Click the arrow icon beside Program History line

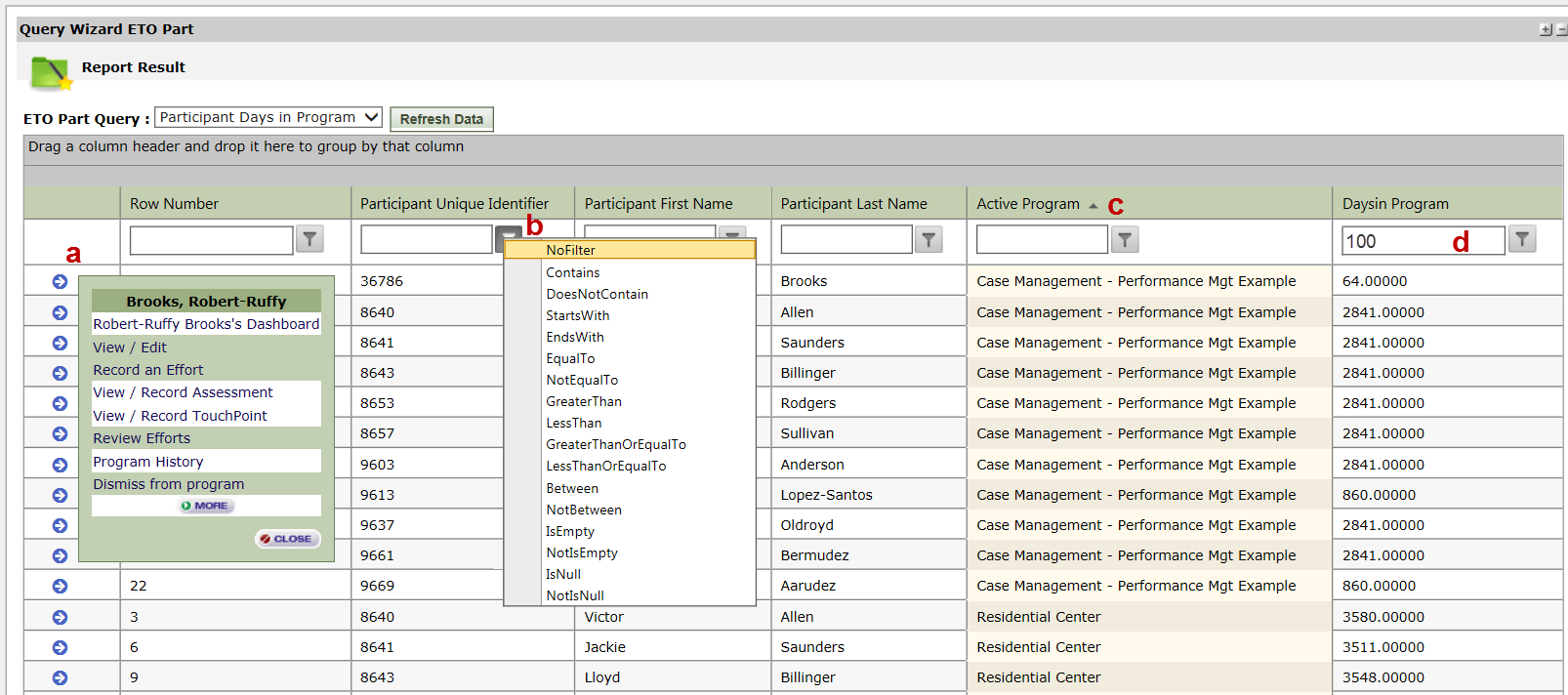60,465
